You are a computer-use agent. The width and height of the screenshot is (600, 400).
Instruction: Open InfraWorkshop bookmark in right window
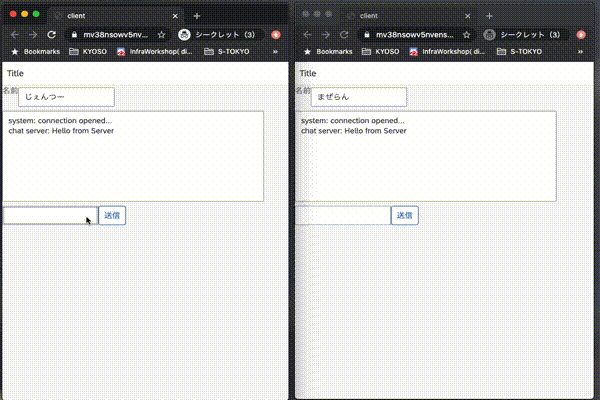(447, 52)
